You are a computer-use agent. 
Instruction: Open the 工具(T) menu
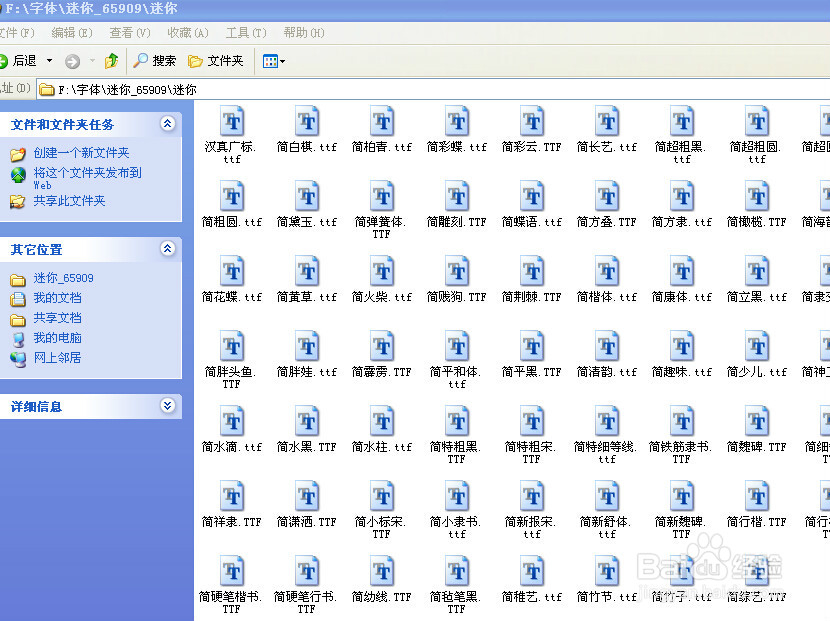[246, 33]
